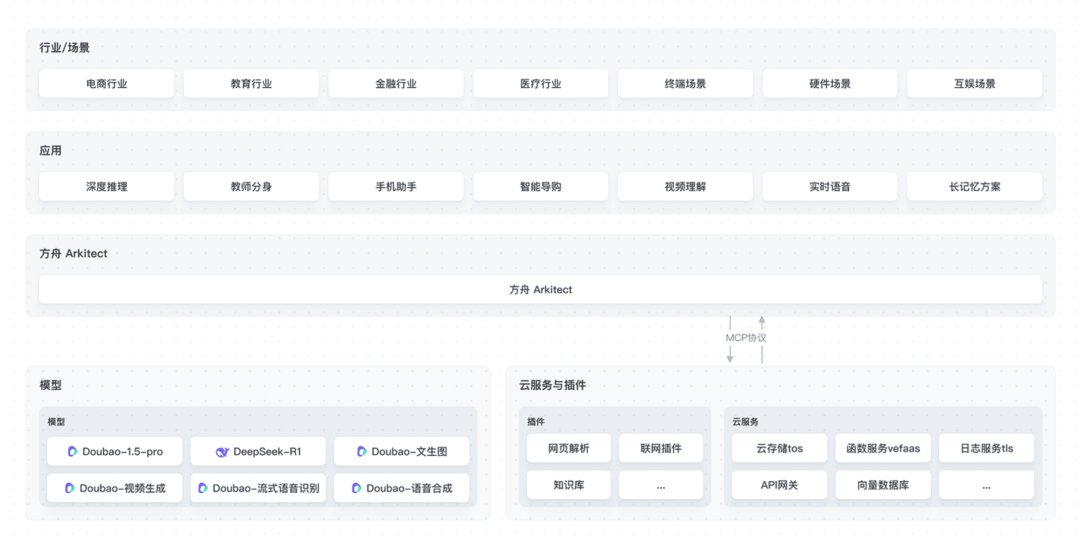
Task: Select the 向量数据库 card
Action: tap(883, 485)
